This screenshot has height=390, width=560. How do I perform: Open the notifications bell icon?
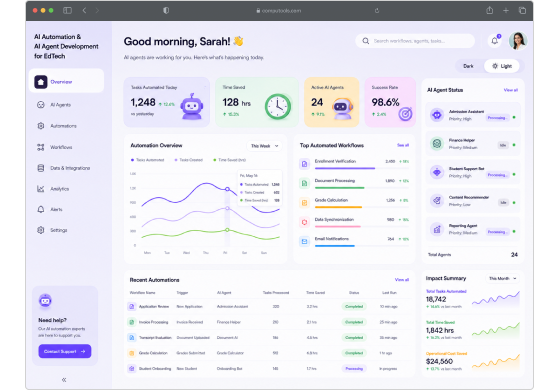click(x=495, y=41)
